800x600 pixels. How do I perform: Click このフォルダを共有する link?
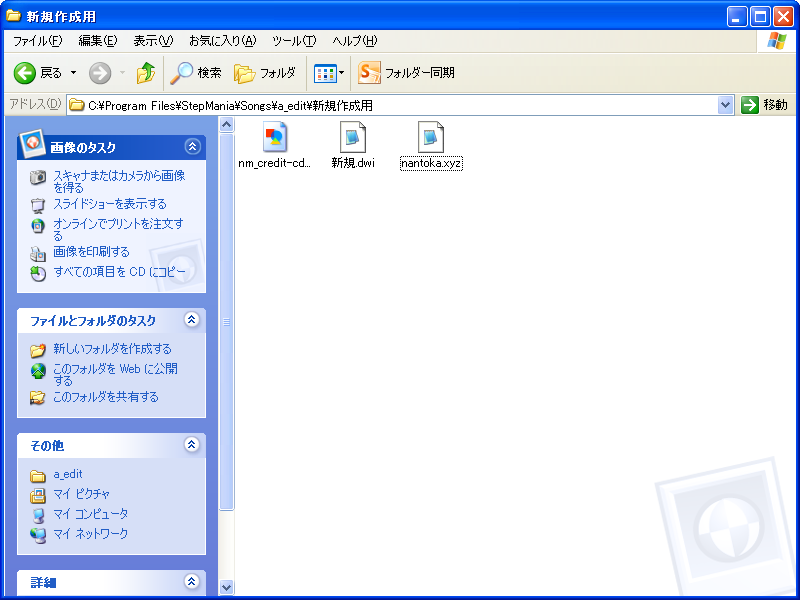click(106, 397)
